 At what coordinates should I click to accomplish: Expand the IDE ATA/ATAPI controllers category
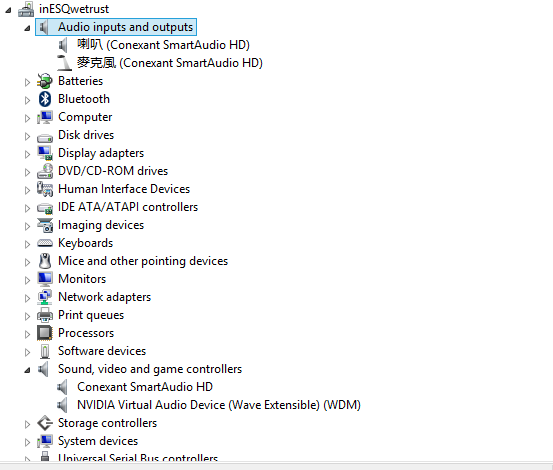click(27, 208)
